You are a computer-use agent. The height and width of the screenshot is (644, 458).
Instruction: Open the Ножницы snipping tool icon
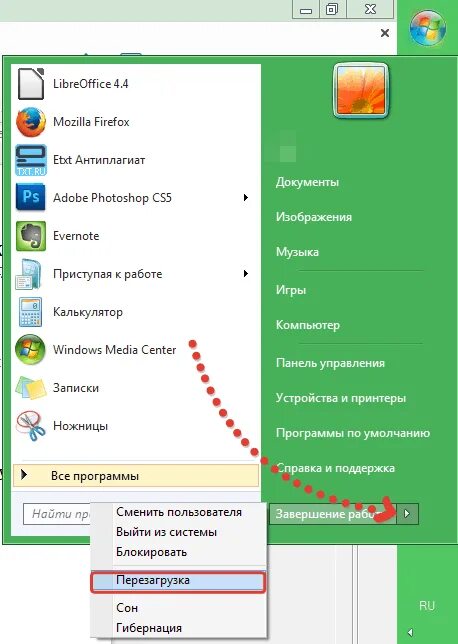click(x=31, y=426)
